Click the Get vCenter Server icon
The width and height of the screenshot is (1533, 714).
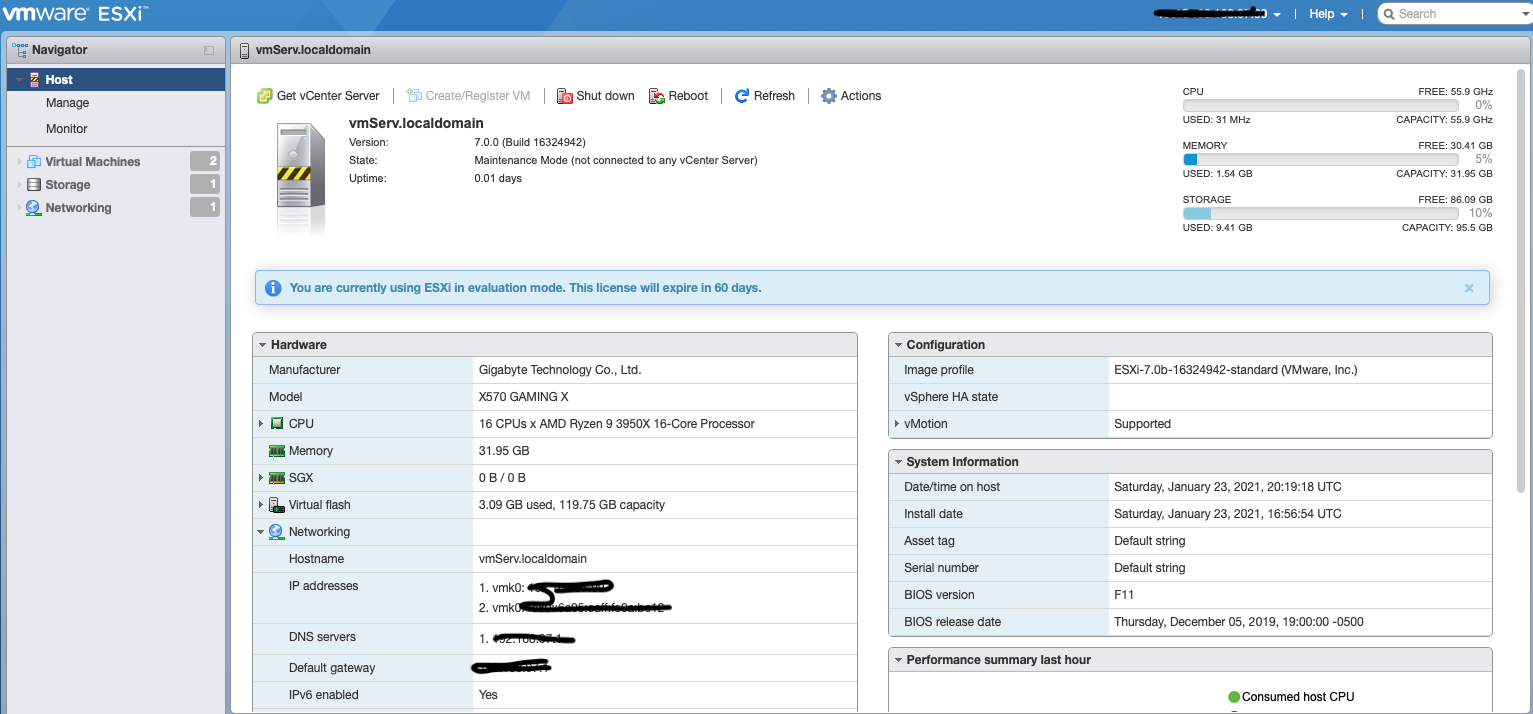265,96
